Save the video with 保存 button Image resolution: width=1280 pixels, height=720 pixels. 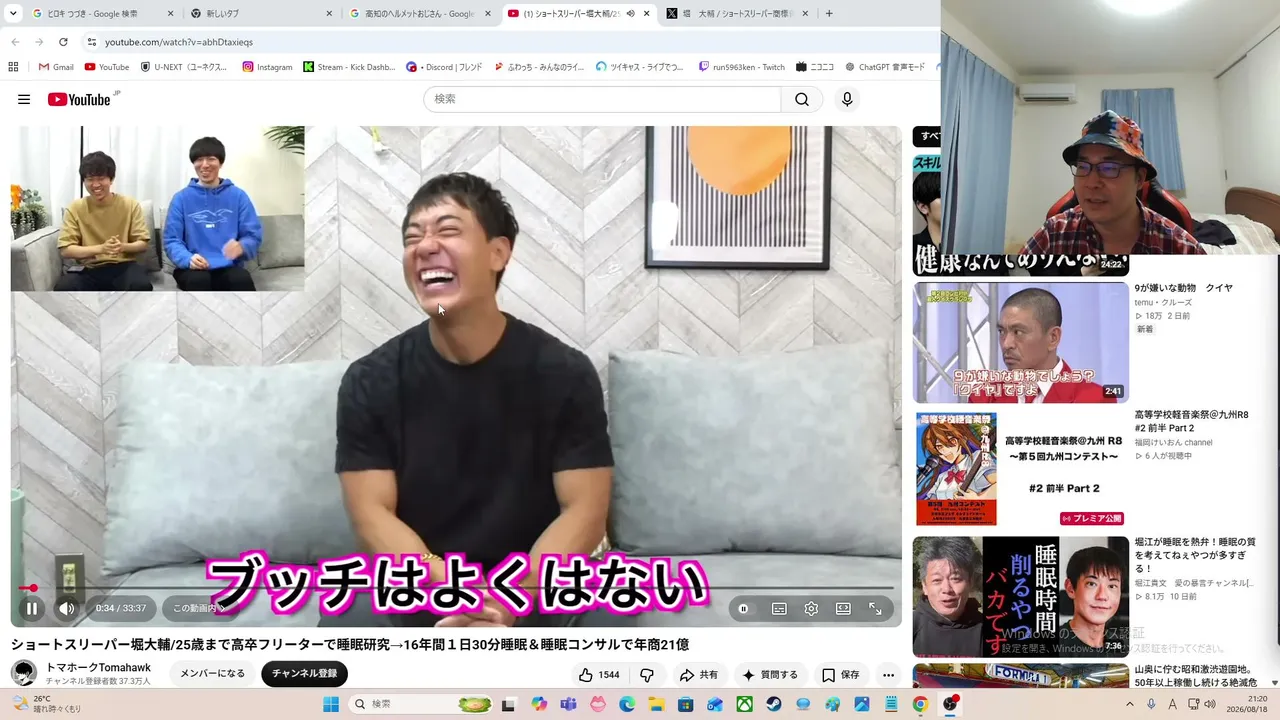pyautogui.click(x=841, y=675)
